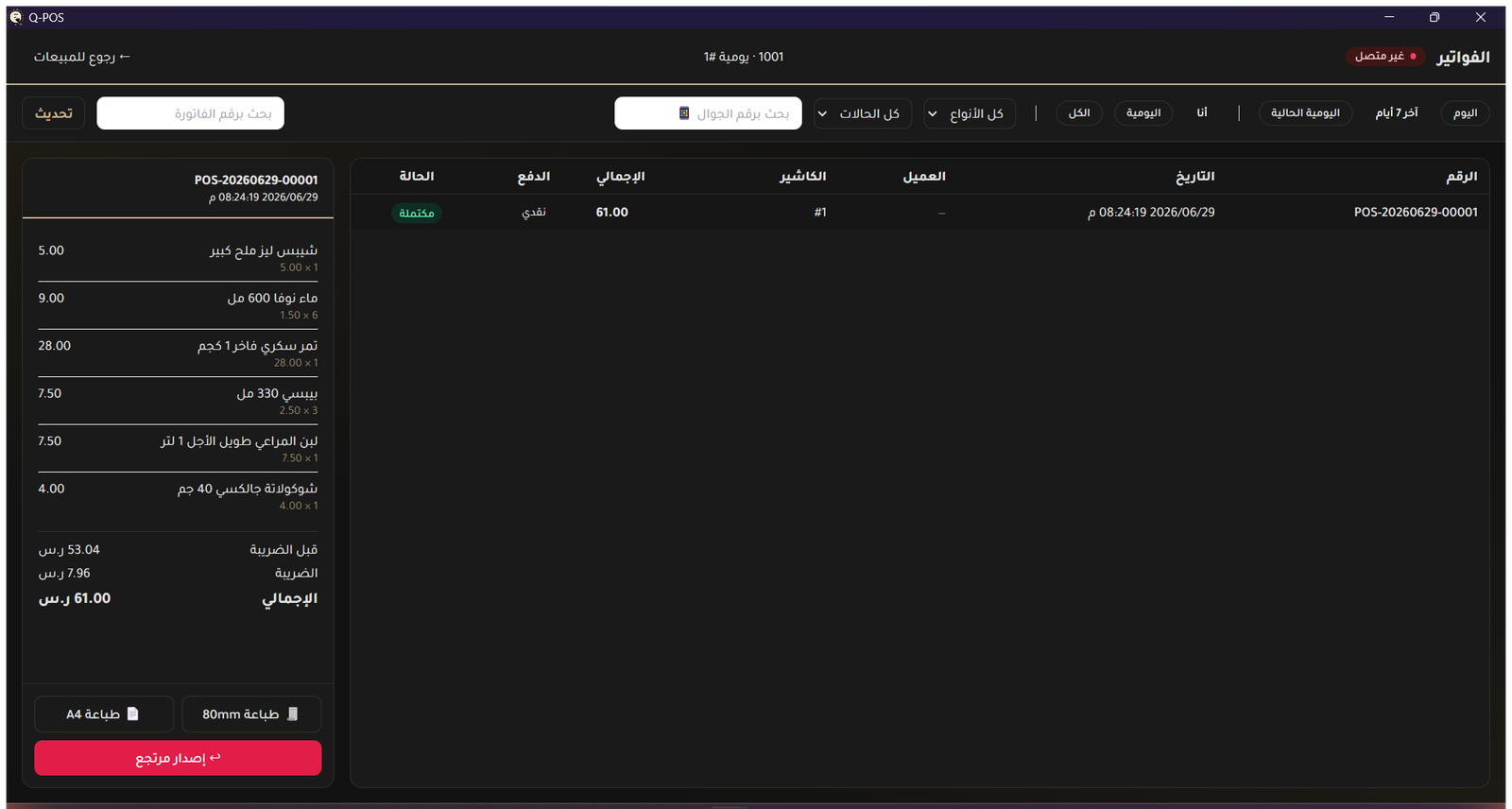Viewport: 1512px width, 809px height.
Task: Click the page icon on A4 print button
Action: [133, 714]
